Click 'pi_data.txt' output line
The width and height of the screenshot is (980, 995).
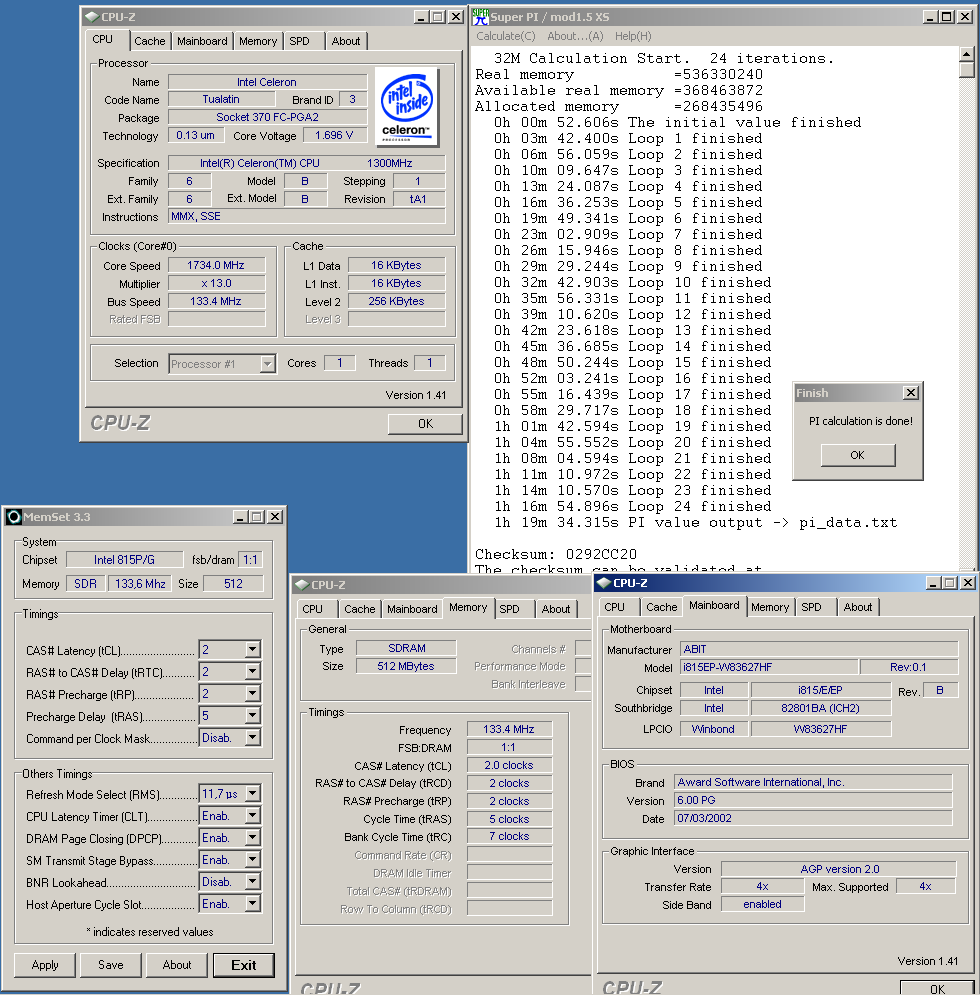(x=696, y=522)
